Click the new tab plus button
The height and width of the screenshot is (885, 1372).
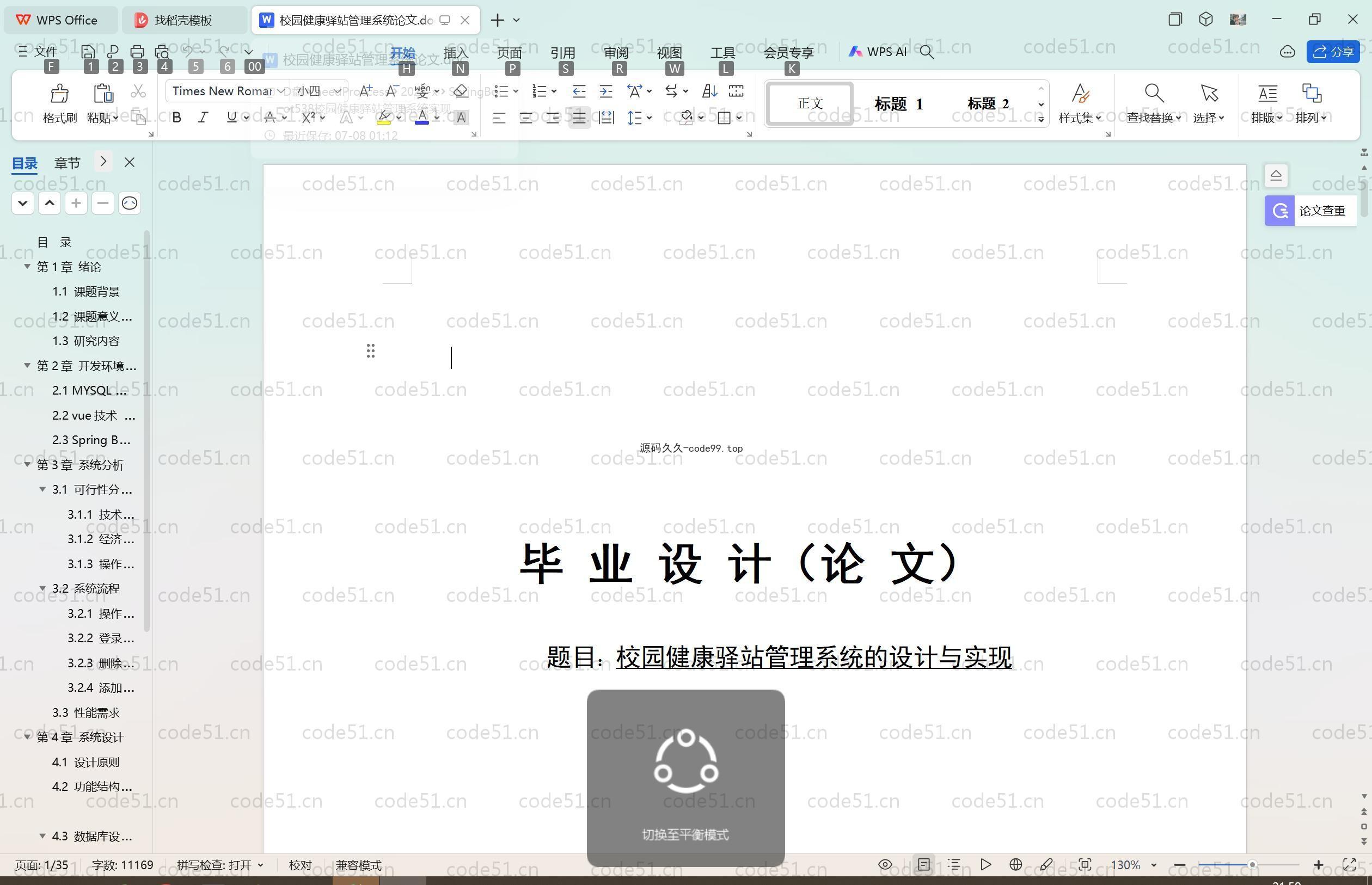pos(498,20)
